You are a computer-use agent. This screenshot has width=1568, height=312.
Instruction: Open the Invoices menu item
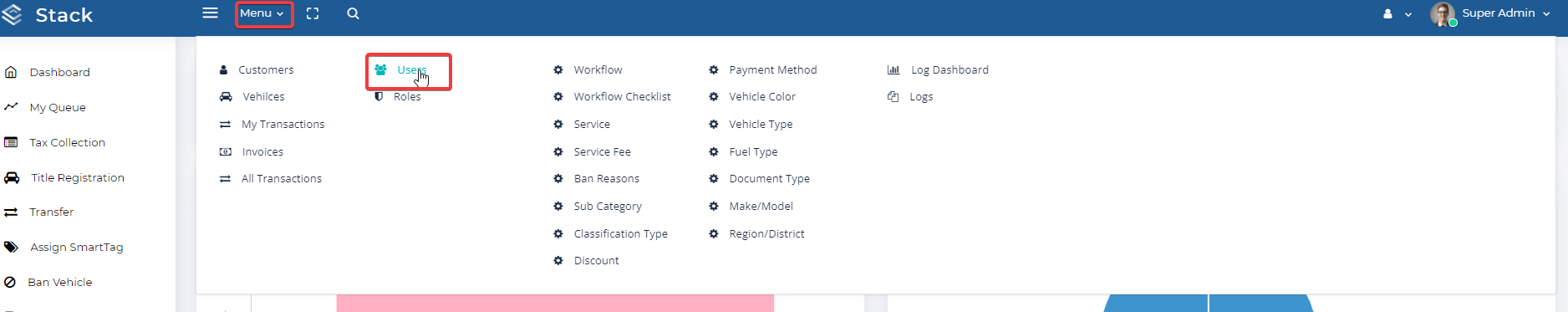262,152
